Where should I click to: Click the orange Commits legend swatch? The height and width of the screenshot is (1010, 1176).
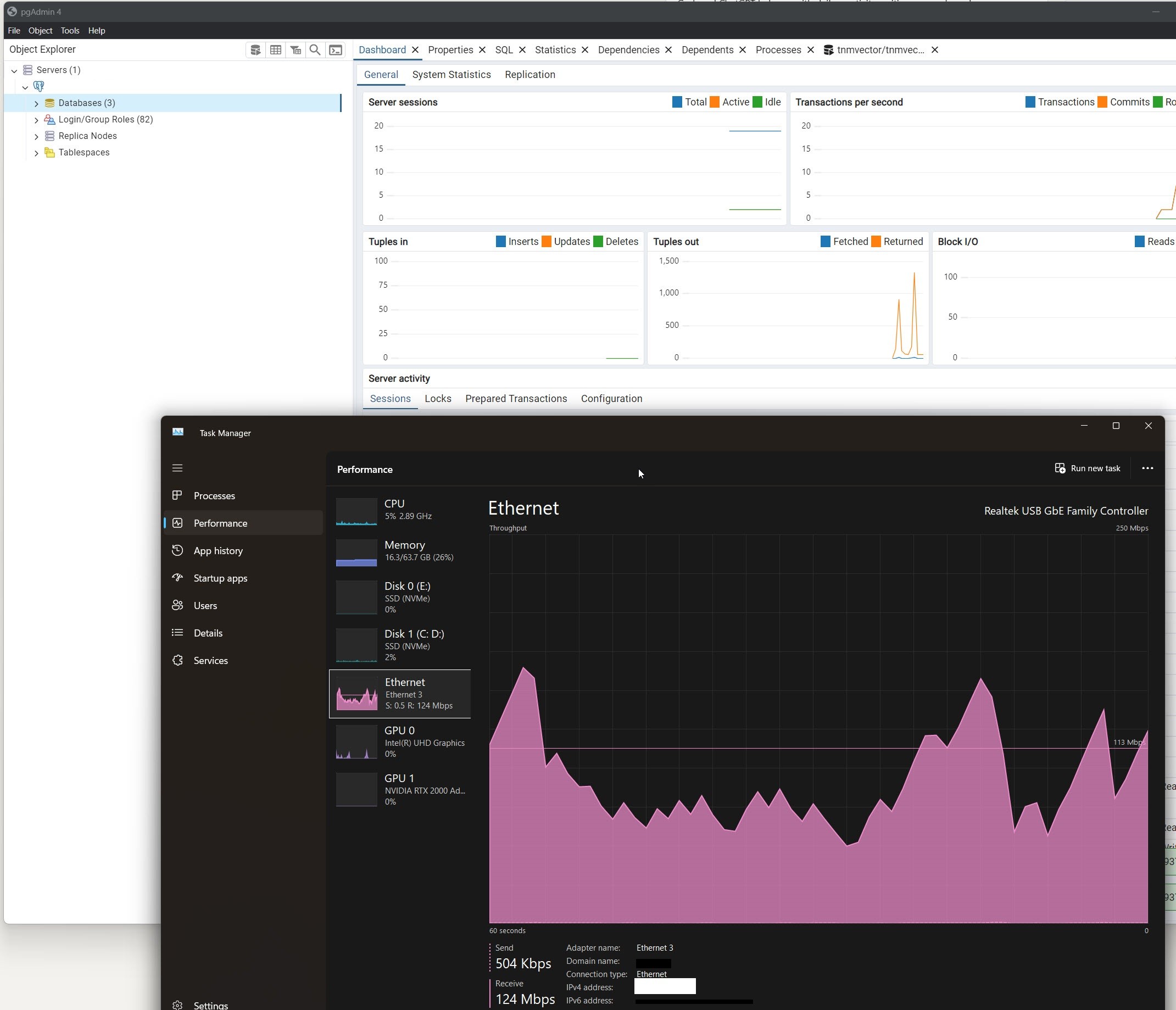point(1102,102)
